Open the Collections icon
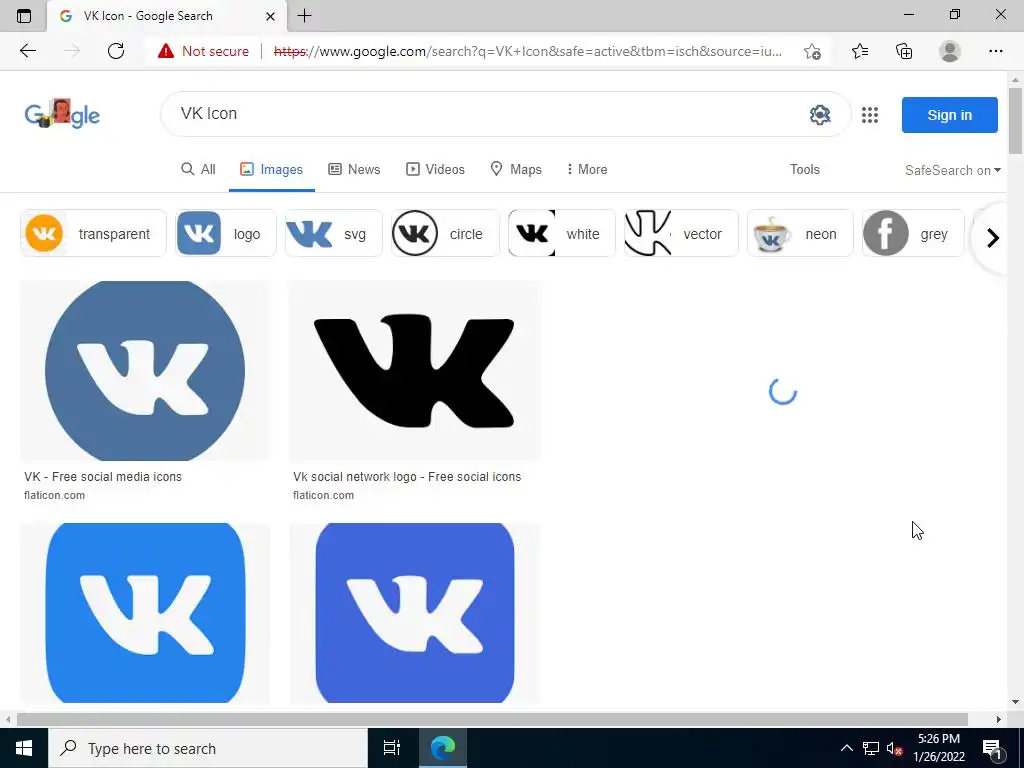 pos(904,51)
